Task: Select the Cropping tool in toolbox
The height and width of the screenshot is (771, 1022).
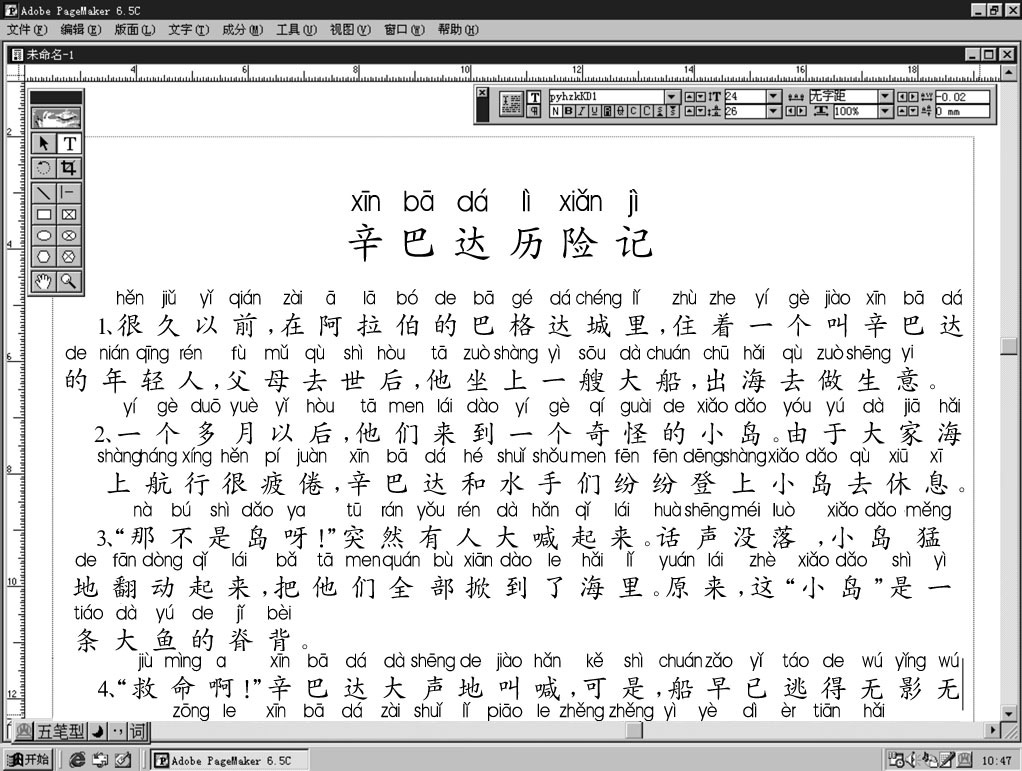Action: click(69, 168)
